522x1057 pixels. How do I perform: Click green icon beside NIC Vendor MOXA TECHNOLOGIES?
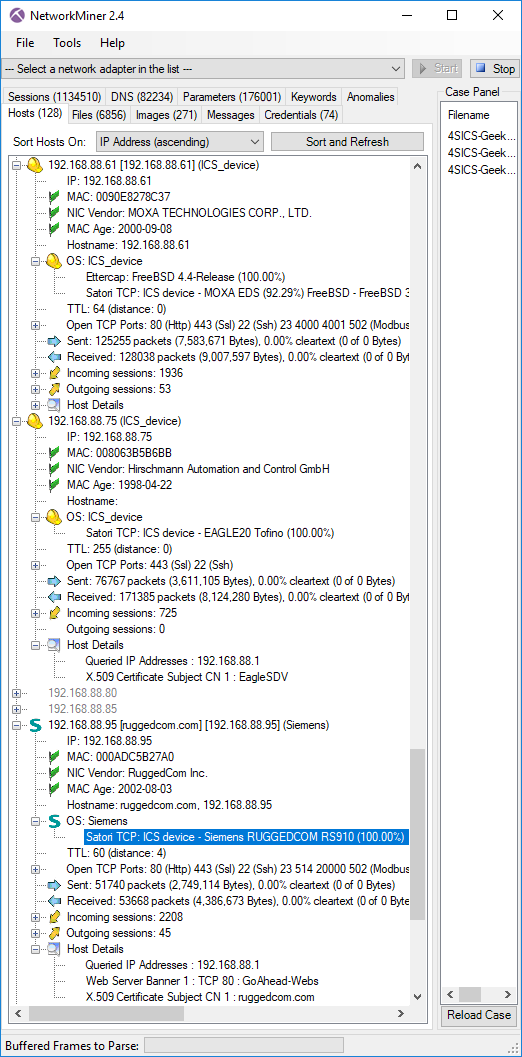click(x=55, y=213)
